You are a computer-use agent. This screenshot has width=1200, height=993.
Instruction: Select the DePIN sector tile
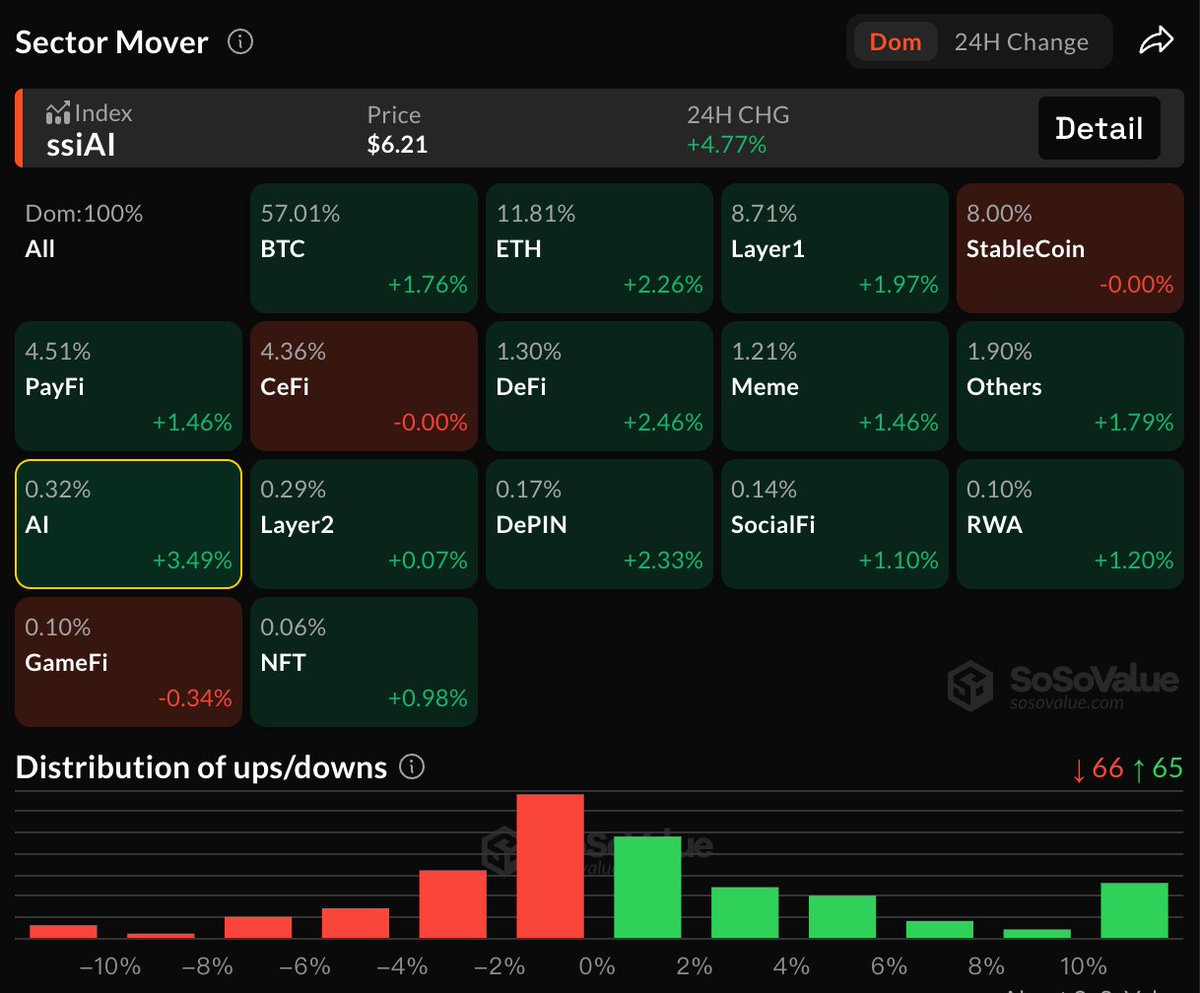click(x=600, y=524)
